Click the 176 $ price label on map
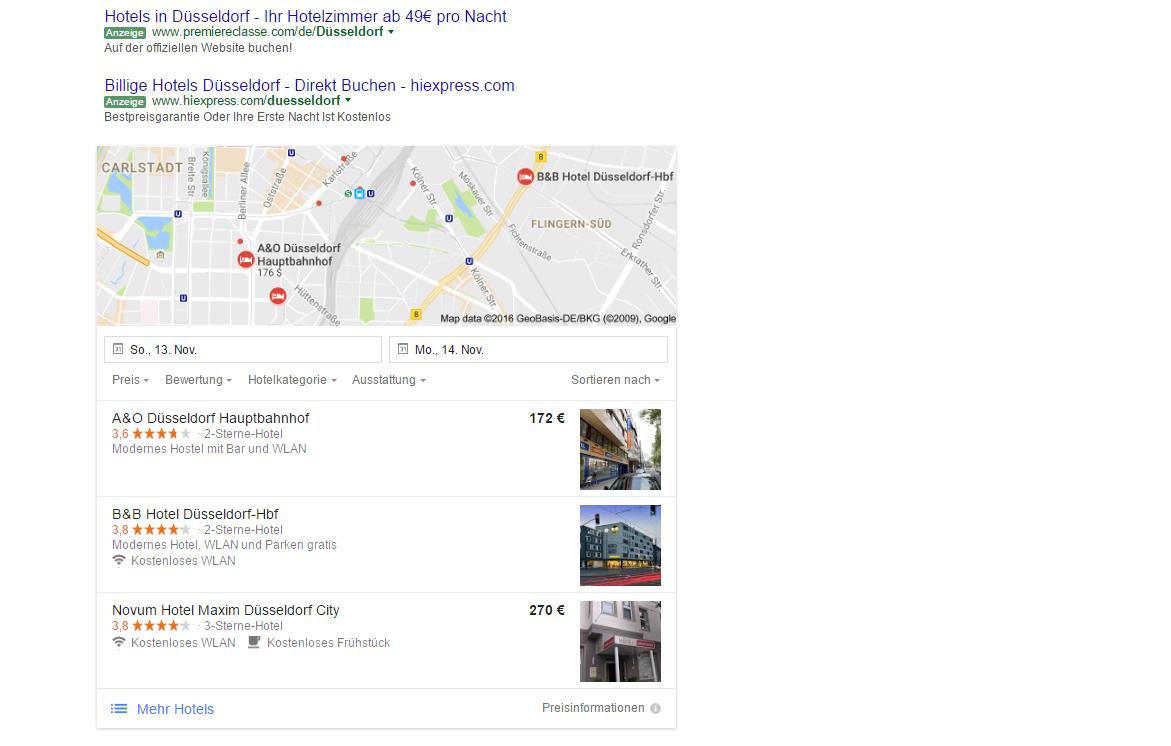 tap(270, 273)
